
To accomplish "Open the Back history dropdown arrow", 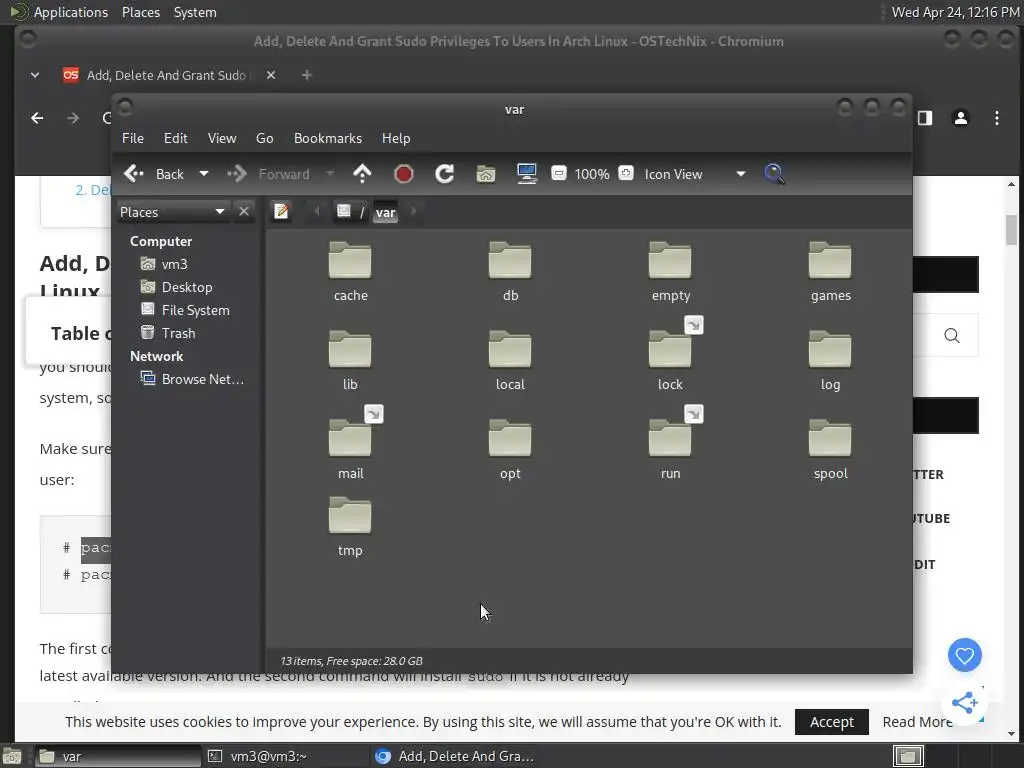I will [x=204, y=174].
